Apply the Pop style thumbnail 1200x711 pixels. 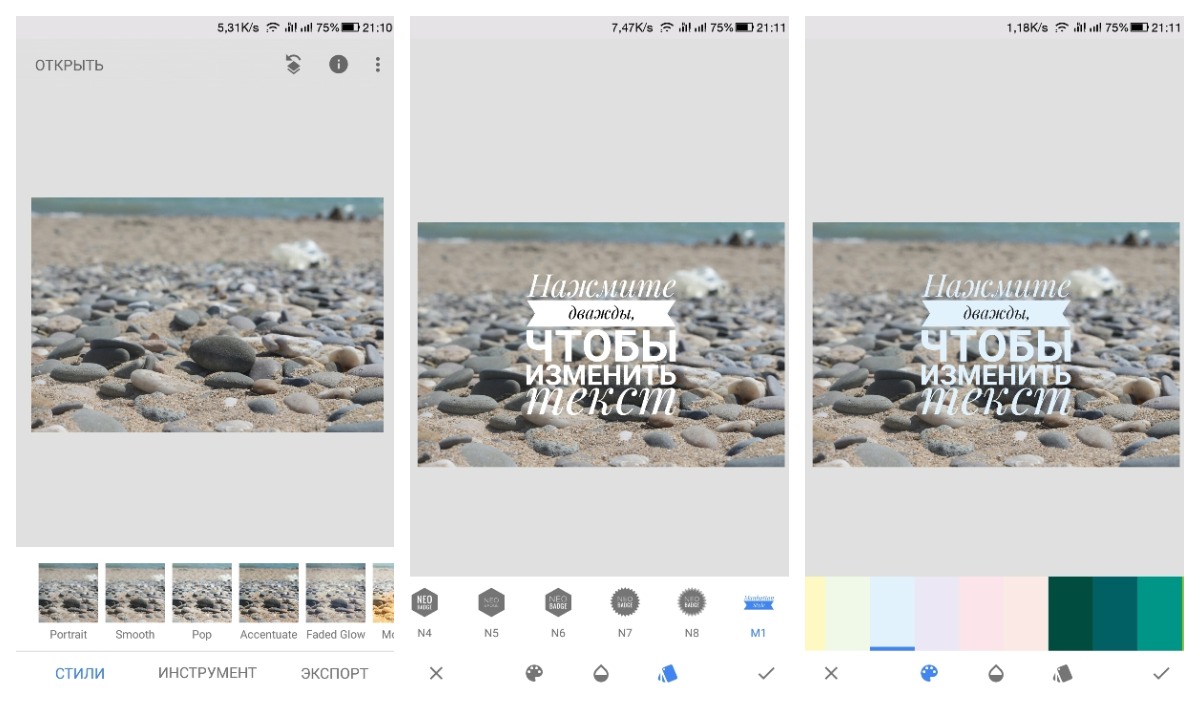201,593
